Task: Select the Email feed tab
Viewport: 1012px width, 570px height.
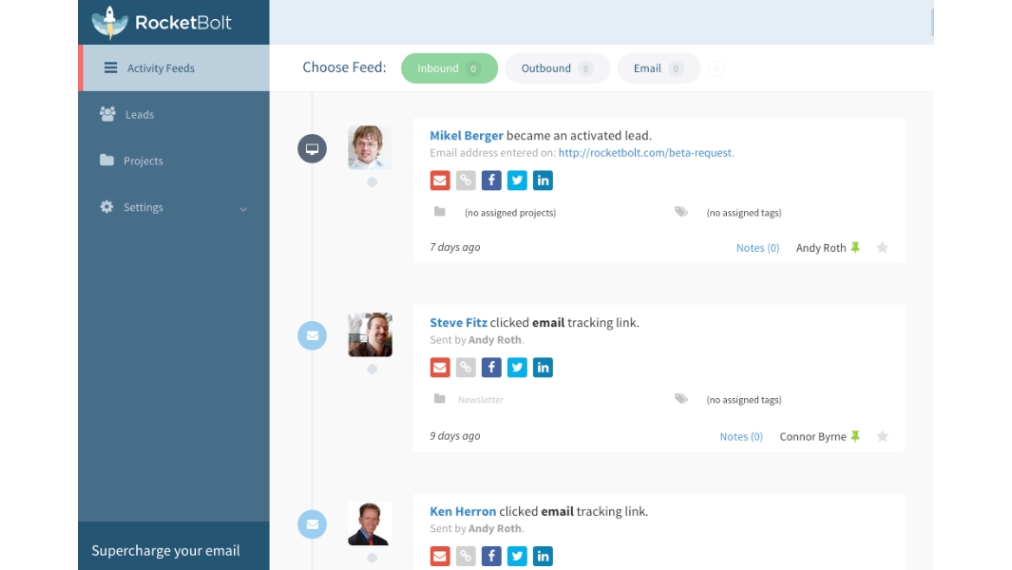Action: pyautogui.click(x=658, y=68)
